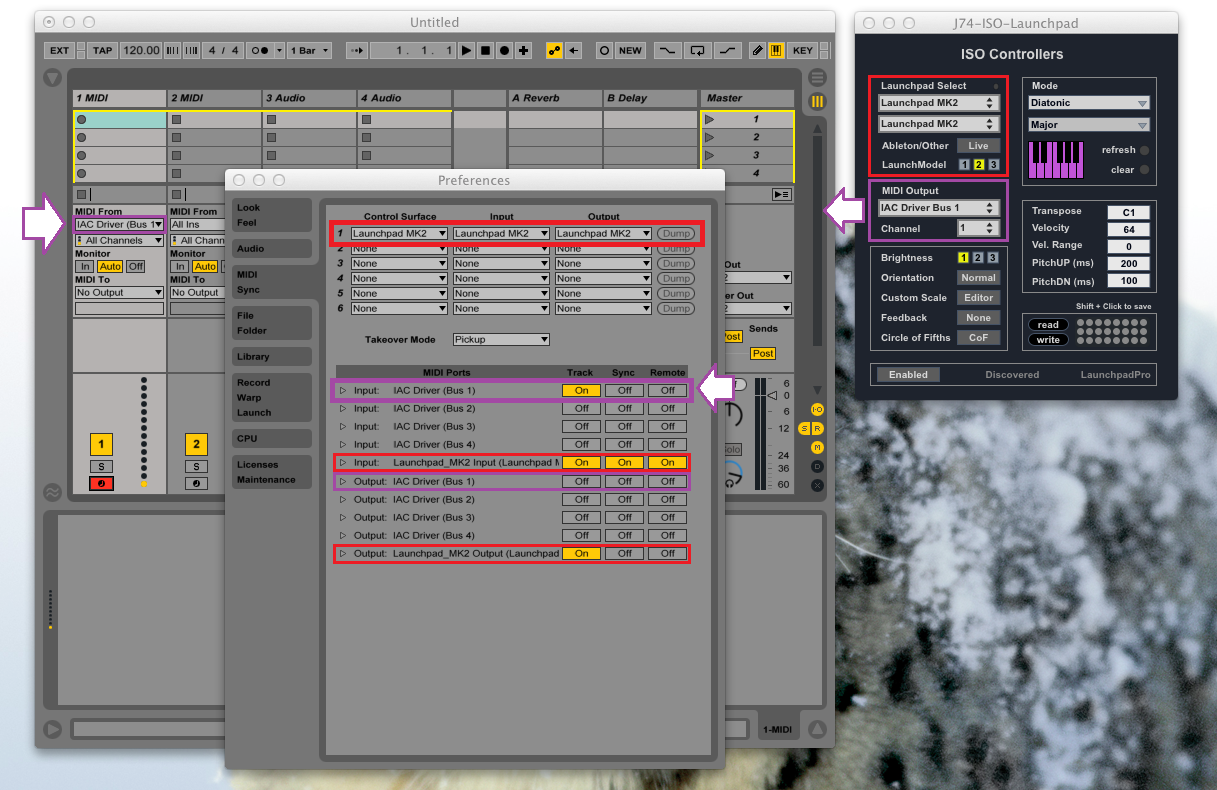The width and height of the screenshot is (1217, 790).
Task: Click the Dump button for control surface 1
Action: click(x=675, y=233)
